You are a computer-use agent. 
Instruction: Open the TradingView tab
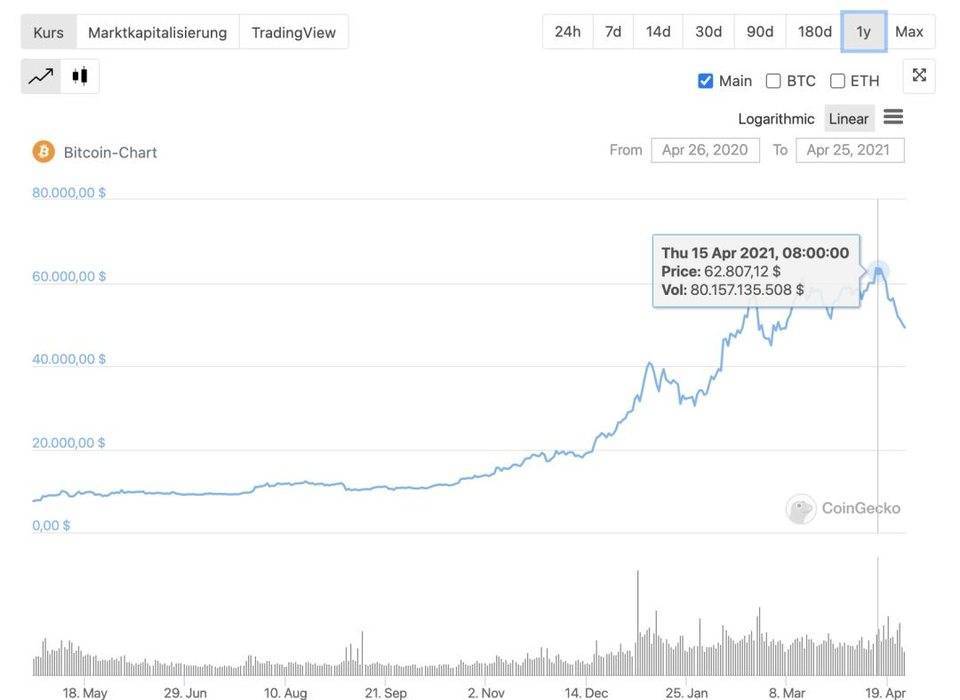[x=293, y=32]
